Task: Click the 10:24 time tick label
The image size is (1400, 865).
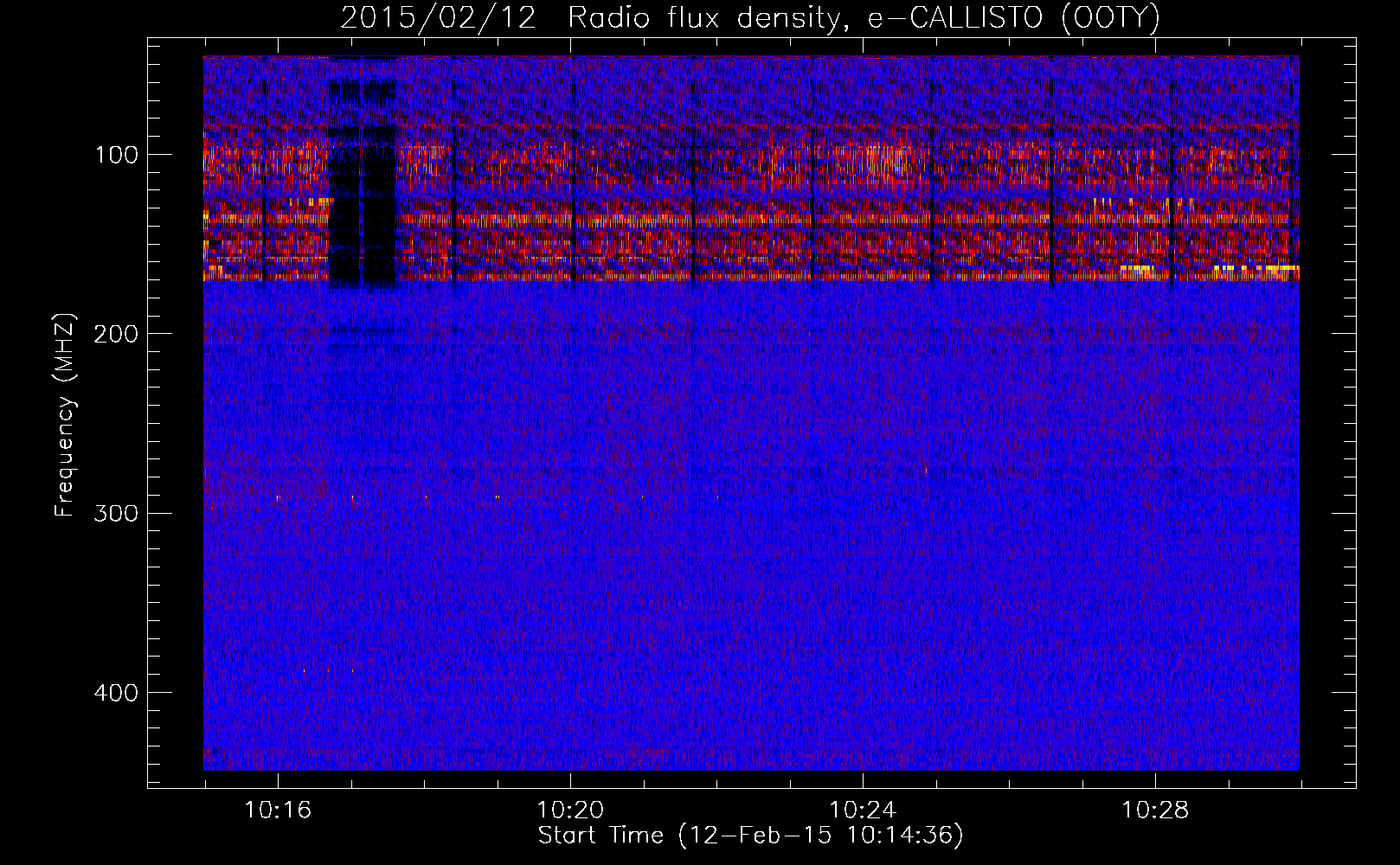Action: (863, 811)
